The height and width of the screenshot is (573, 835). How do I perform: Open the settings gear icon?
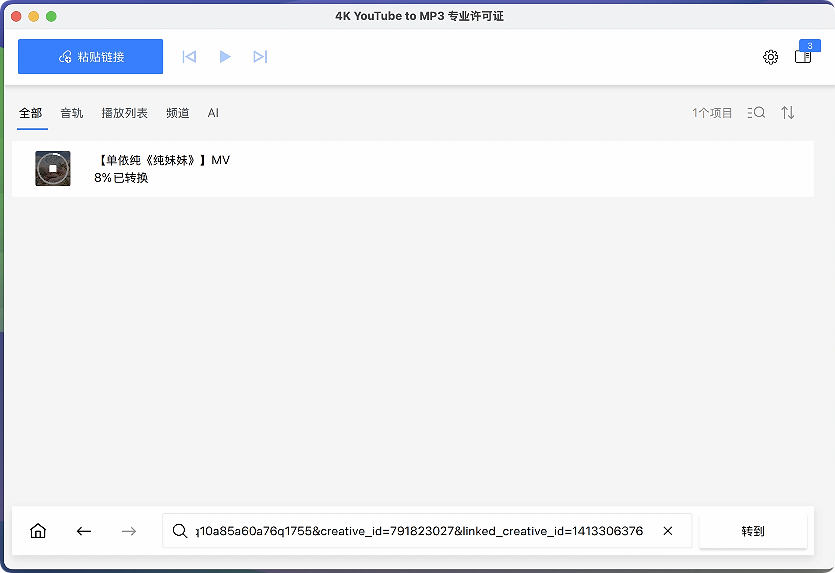pos(770,57)
